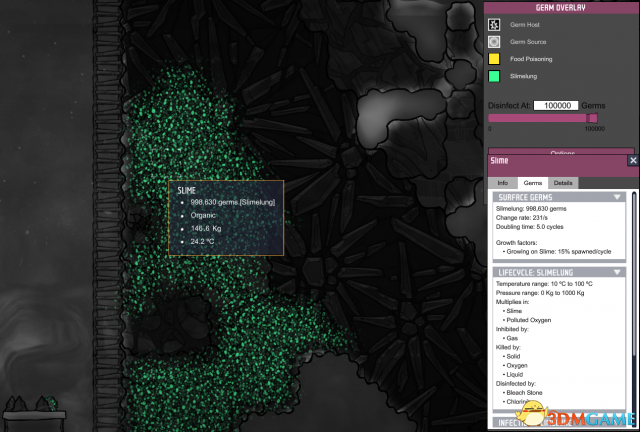
Task: Close the Slime details panel
Action: pyautogui.click(x=633, y=160)
